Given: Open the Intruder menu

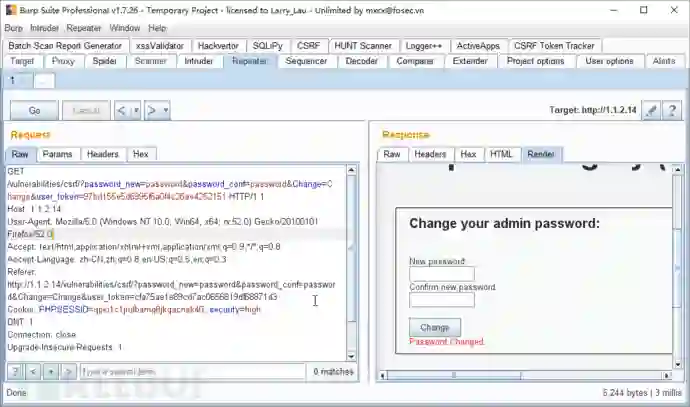Looking at the screenshot, I should (x=44, y=28).
